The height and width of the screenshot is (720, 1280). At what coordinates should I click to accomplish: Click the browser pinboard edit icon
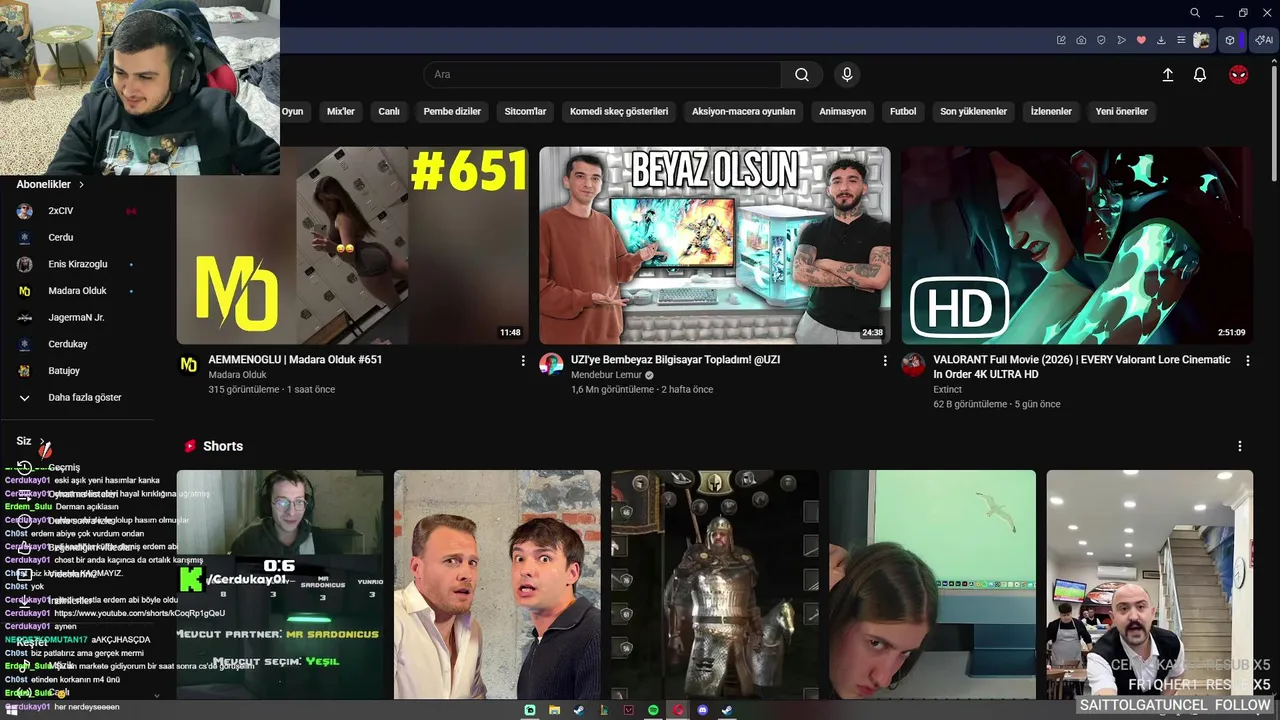pyautogui.click(x=1061, y=40)
